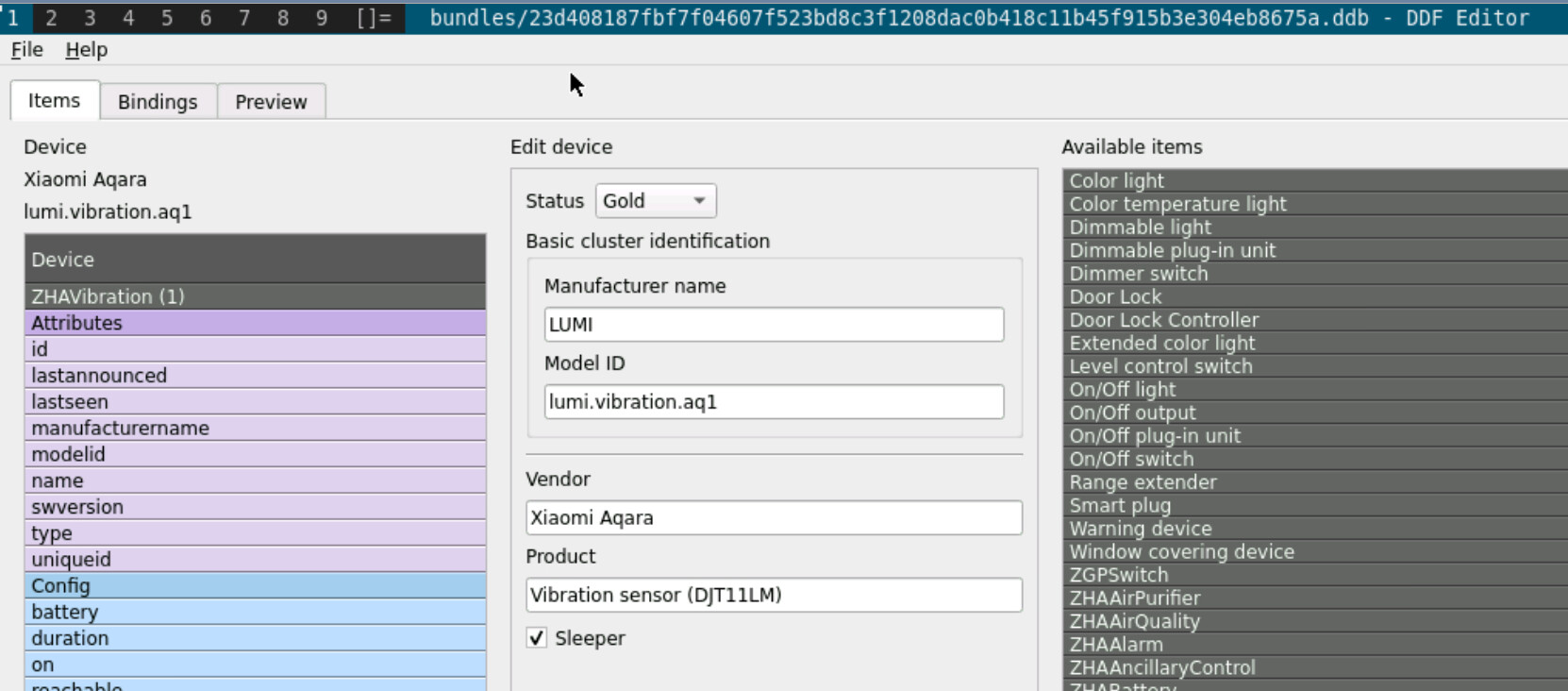
Task: Select the uniqueid attribute row
Action: pos(256,560)
